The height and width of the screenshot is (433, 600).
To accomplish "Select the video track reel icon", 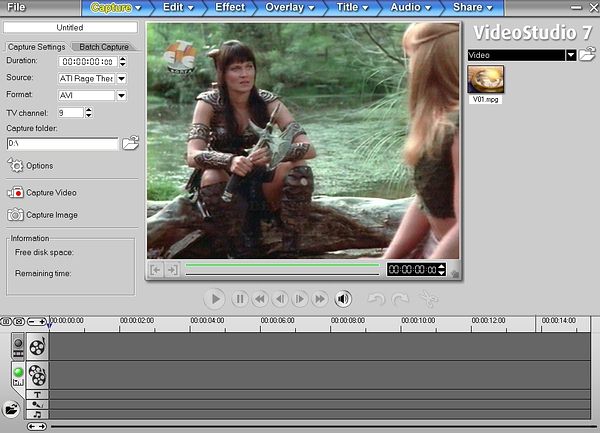I will 37,347.
